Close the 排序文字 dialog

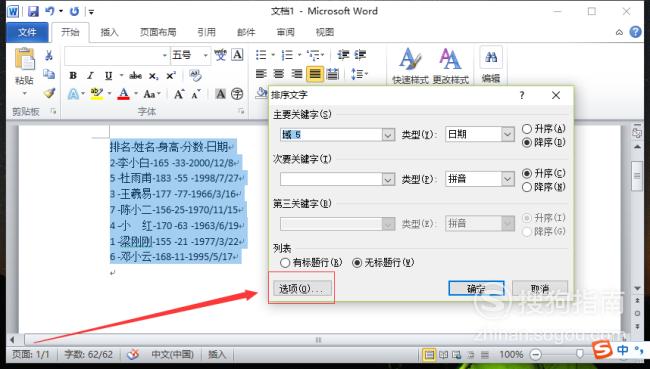[x=556, y=95]
